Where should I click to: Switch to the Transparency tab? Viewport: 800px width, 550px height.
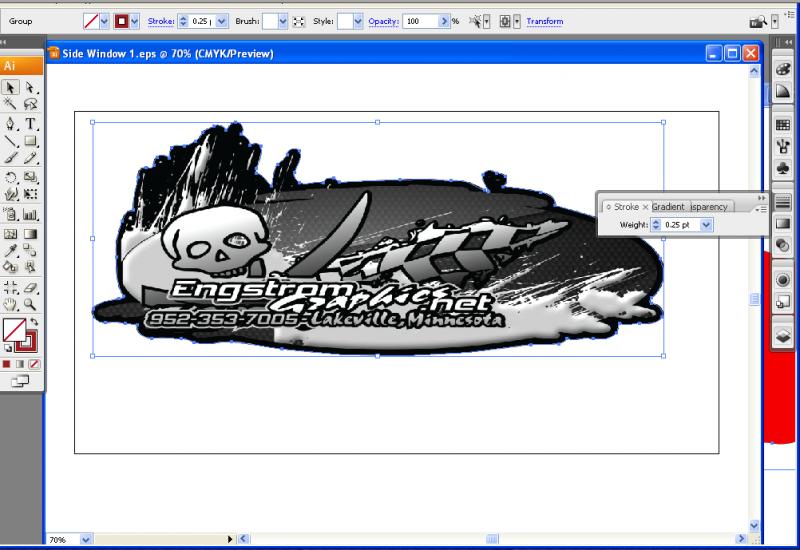click(709, 207)
